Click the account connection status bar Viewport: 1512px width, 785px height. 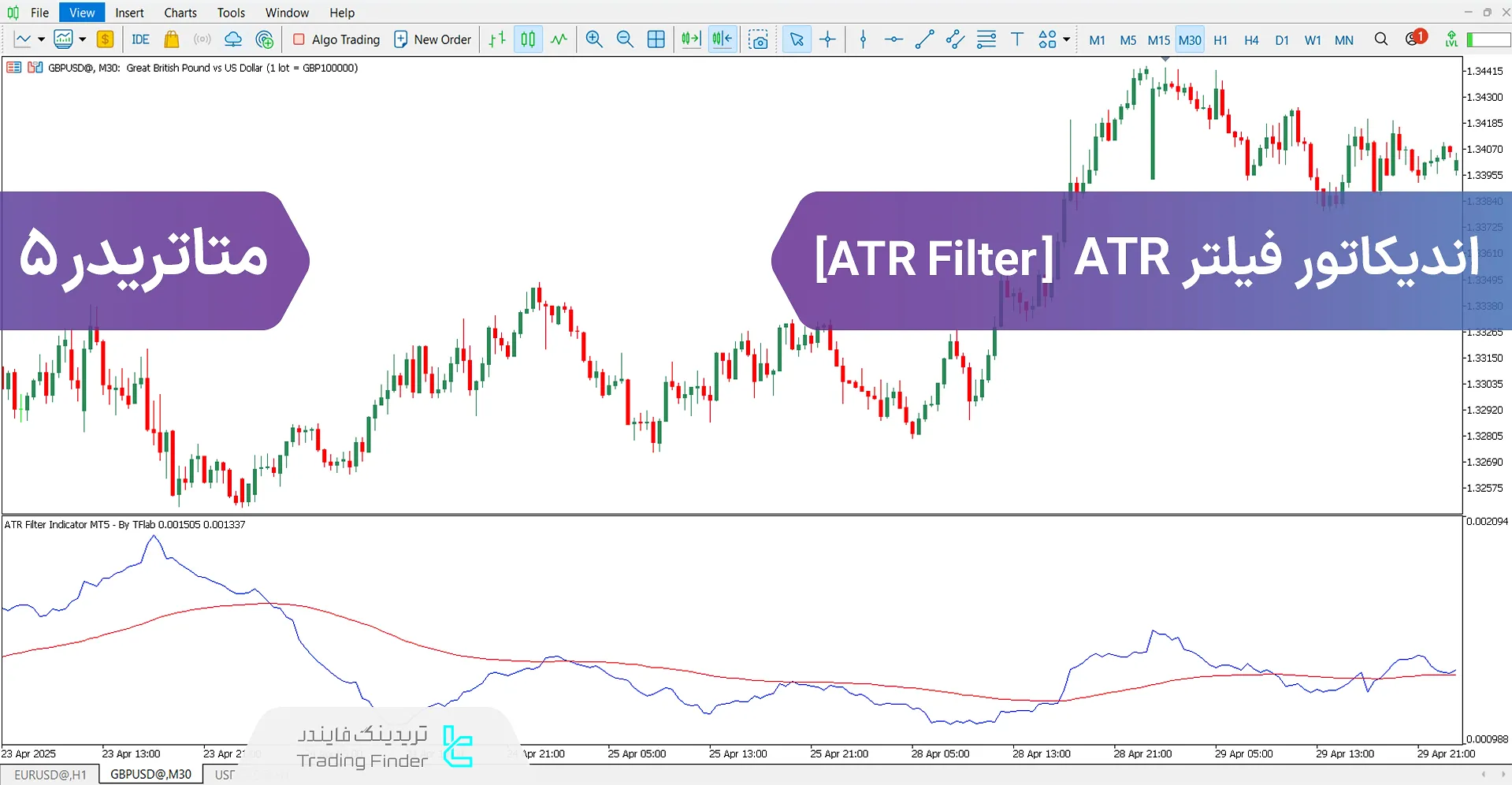pyautogui.click(x=1489, y=39)
